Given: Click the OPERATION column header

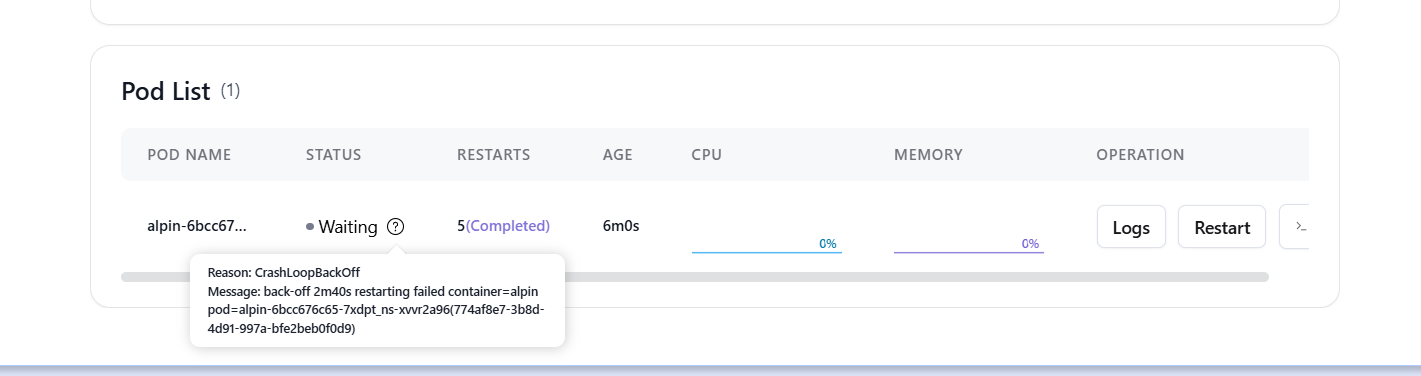Looking at the screenshot, I should pyautogui.click(x=1140, y=155).
